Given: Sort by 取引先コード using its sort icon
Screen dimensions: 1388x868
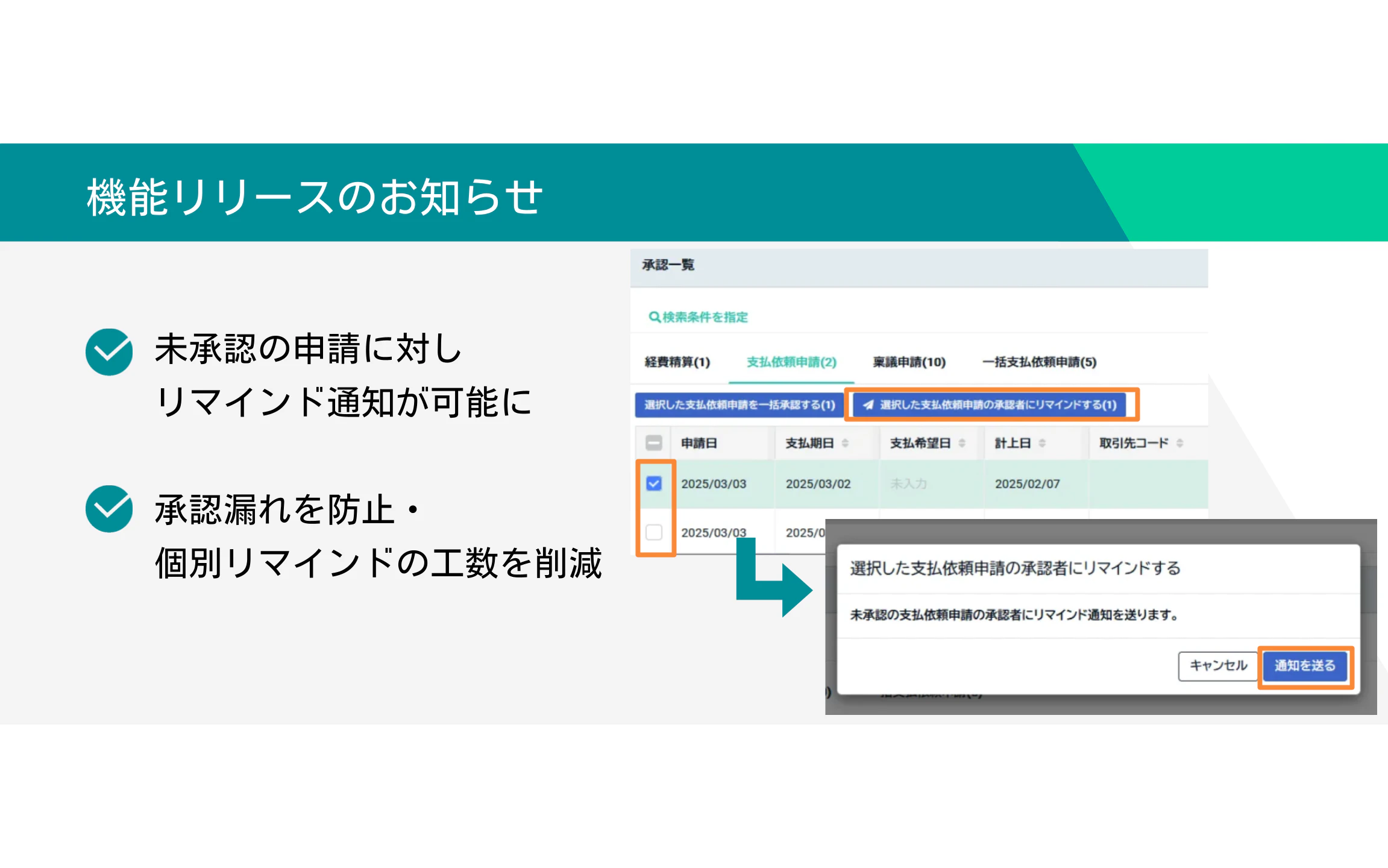Looking at the screenshot, I should click(x=1179, y=443).
